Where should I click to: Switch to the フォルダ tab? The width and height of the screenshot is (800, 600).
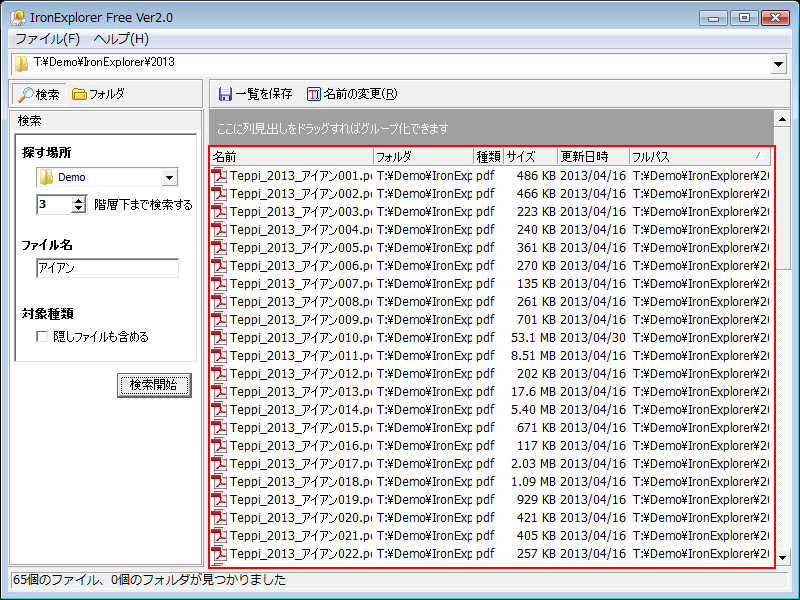tap(98, 94)
